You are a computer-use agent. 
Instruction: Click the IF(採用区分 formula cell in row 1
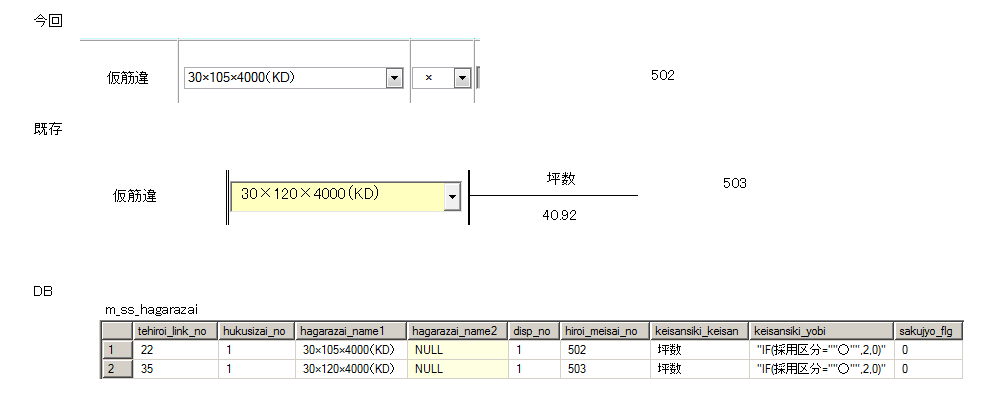point(822,350)
